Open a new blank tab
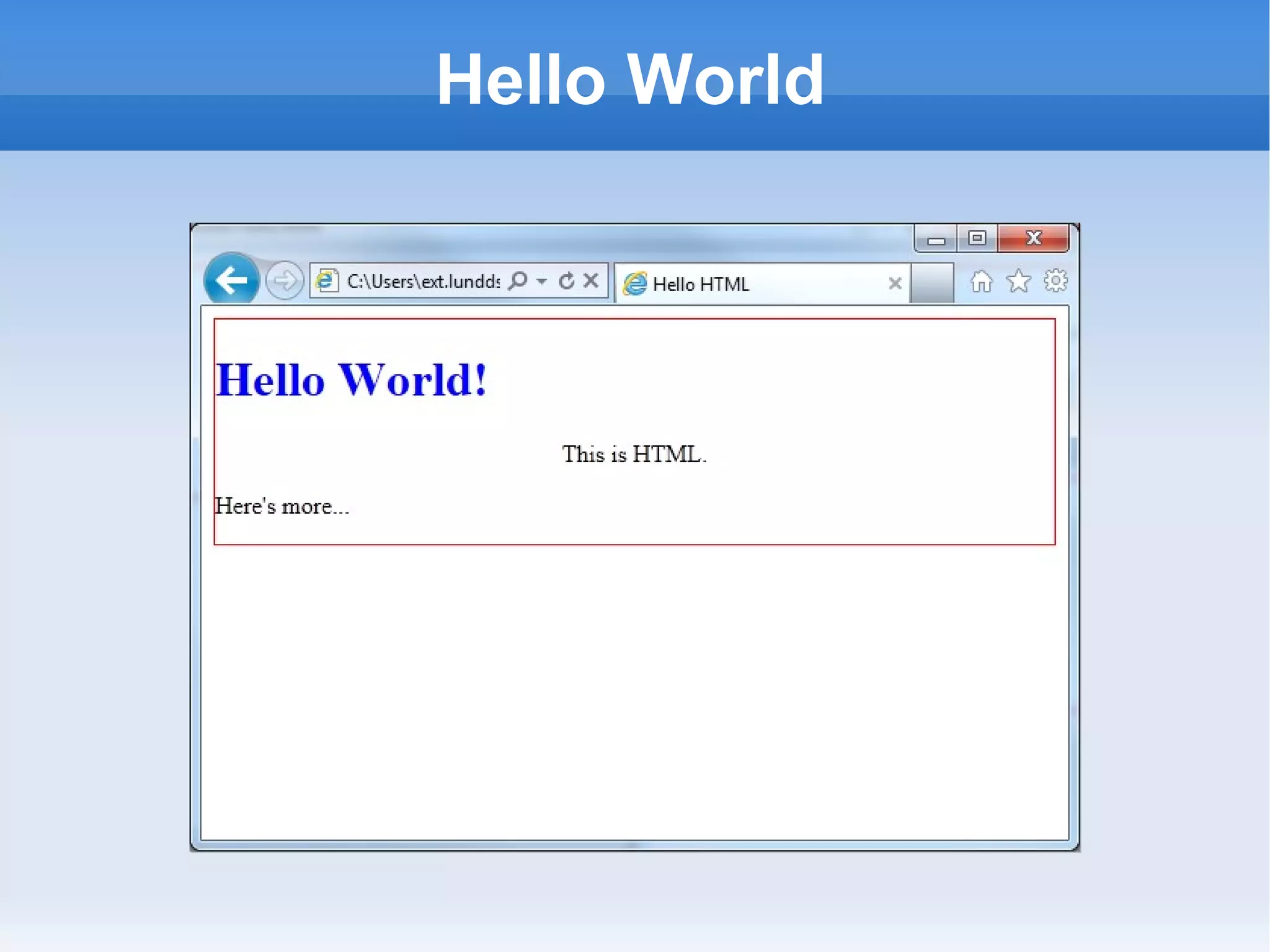Viewport: 1270px width, 952px height. (932, 283)
